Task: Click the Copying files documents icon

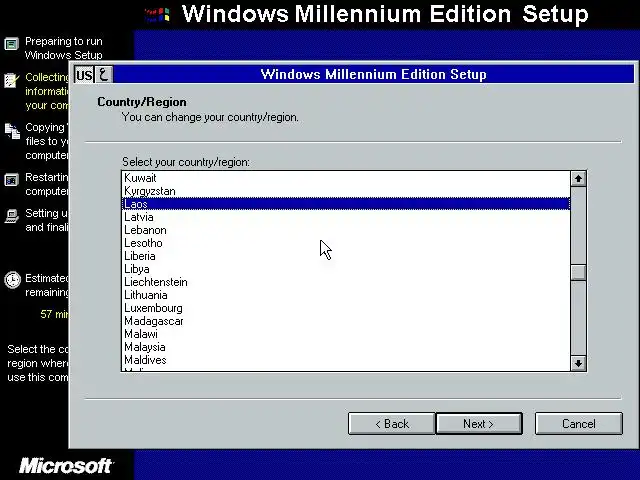Action: [12, 131]
